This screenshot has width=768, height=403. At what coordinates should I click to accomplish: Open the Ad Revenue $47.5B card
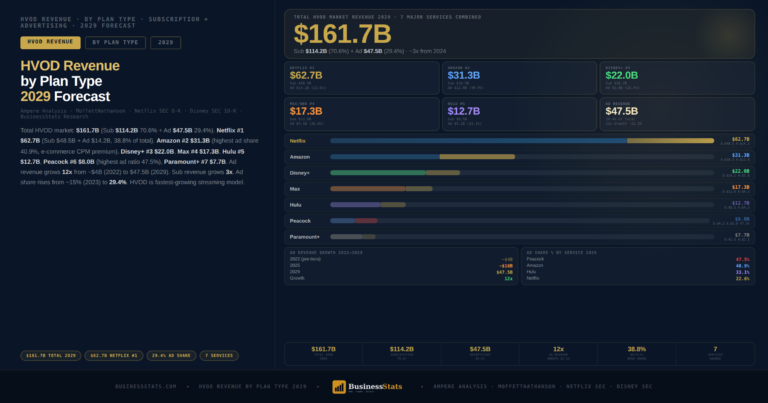coord(677,114)
